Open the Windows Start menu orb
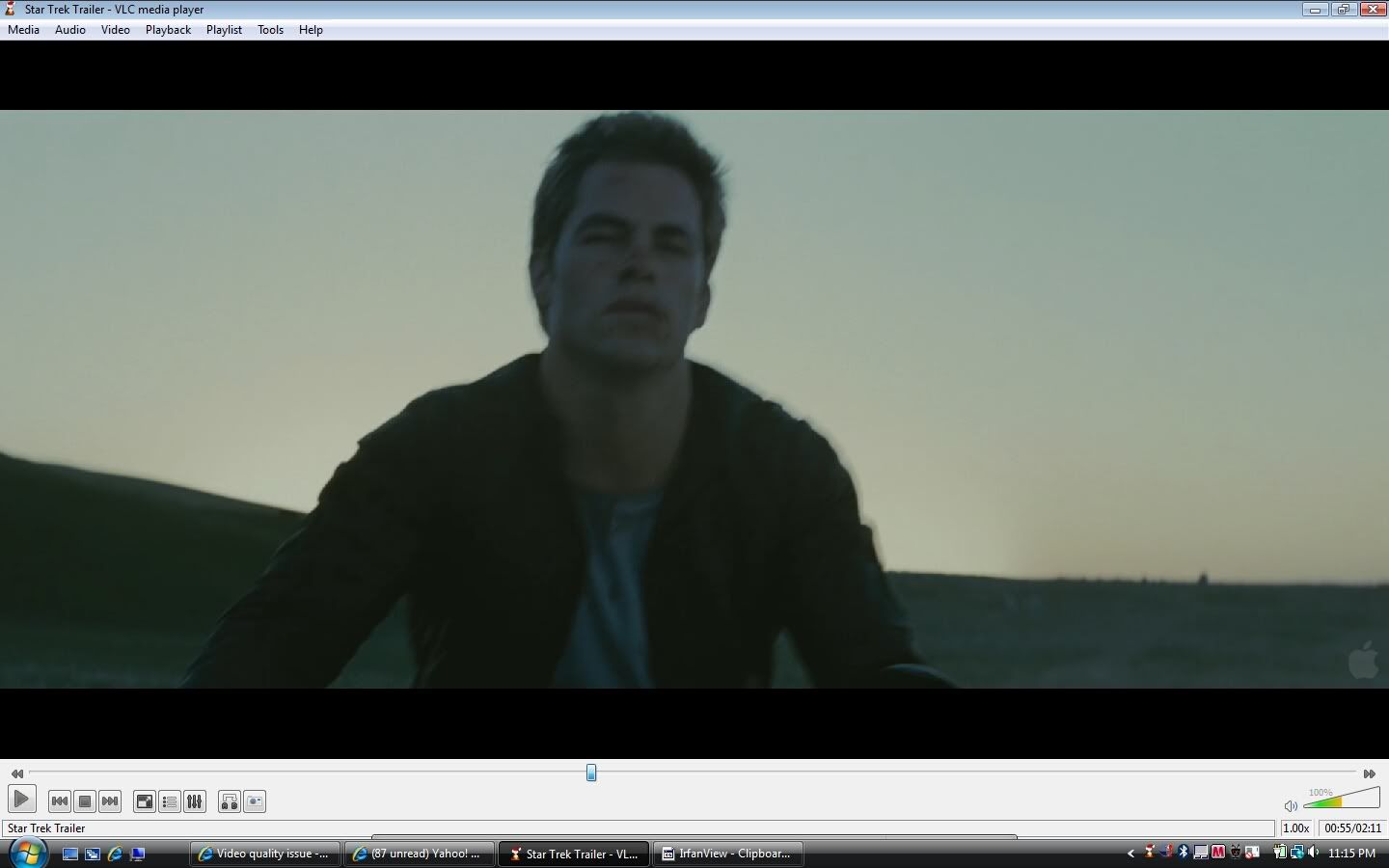Screen dimensions: 1389x868 pyautogui.click(x=28, y=854)
